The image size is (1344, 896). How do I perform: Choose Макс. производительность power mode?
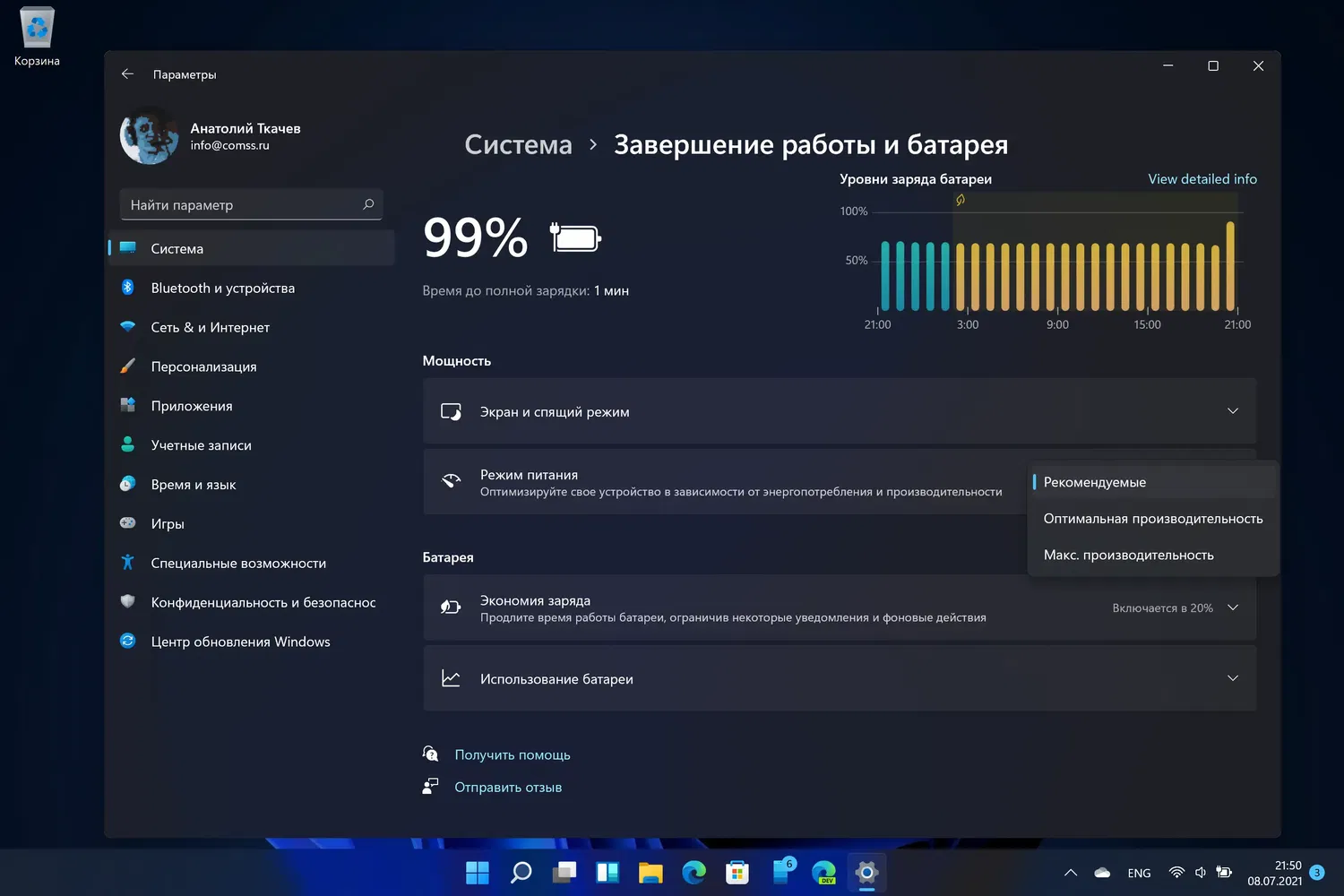coord(1153,556)
